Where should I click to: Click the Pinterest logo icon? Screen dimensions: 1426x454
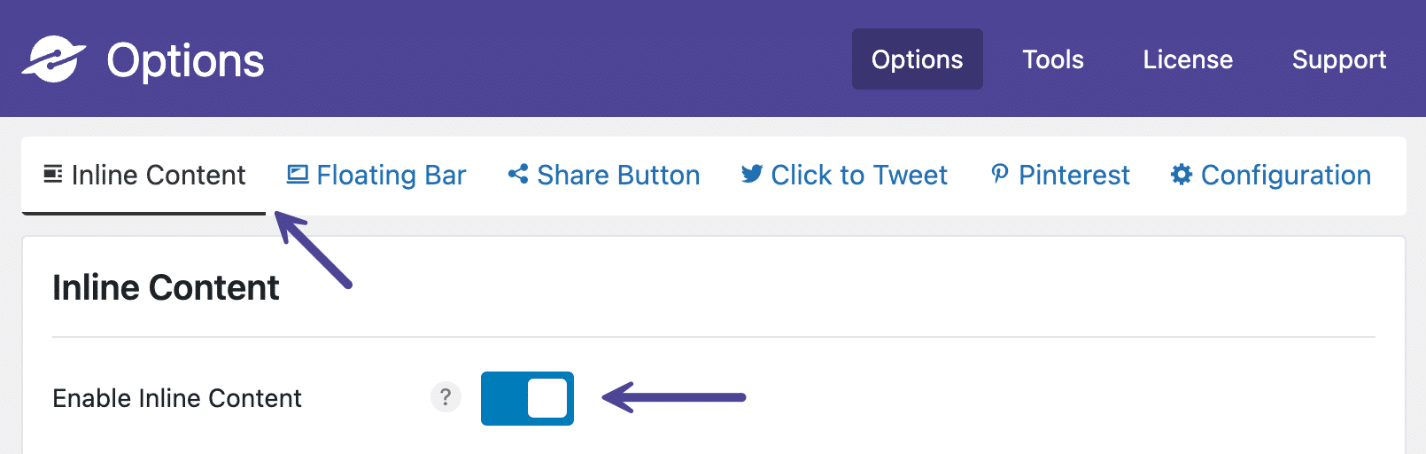(x=999, y=175)
